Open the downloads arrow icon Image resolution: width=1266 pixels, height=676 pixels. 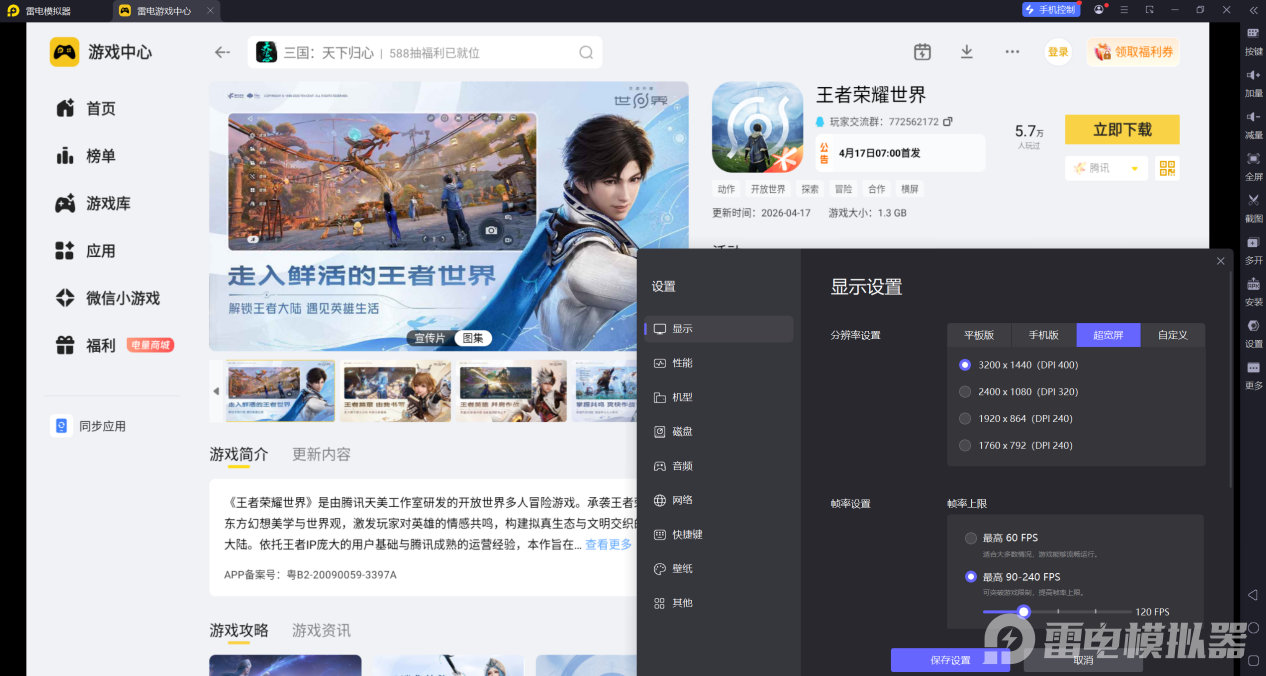click(967, 52)
